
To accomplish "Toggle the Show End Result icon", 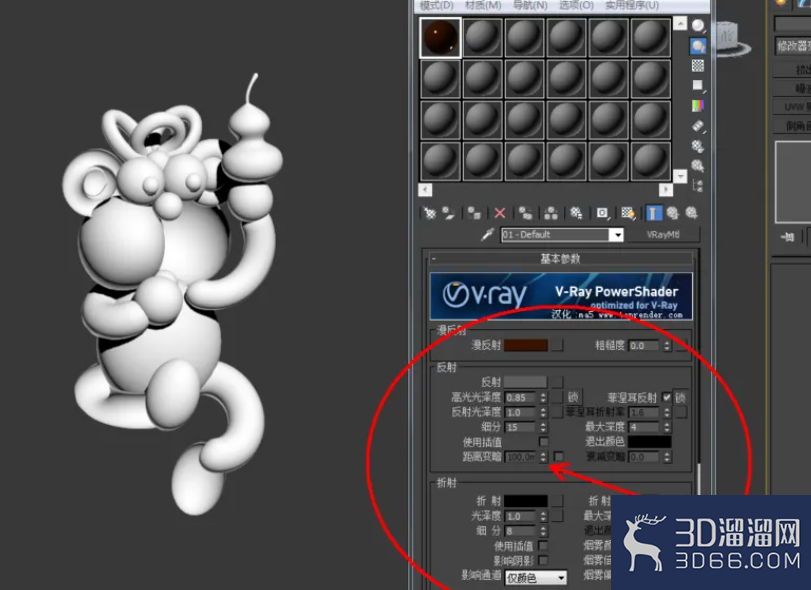I will point(653,213).
